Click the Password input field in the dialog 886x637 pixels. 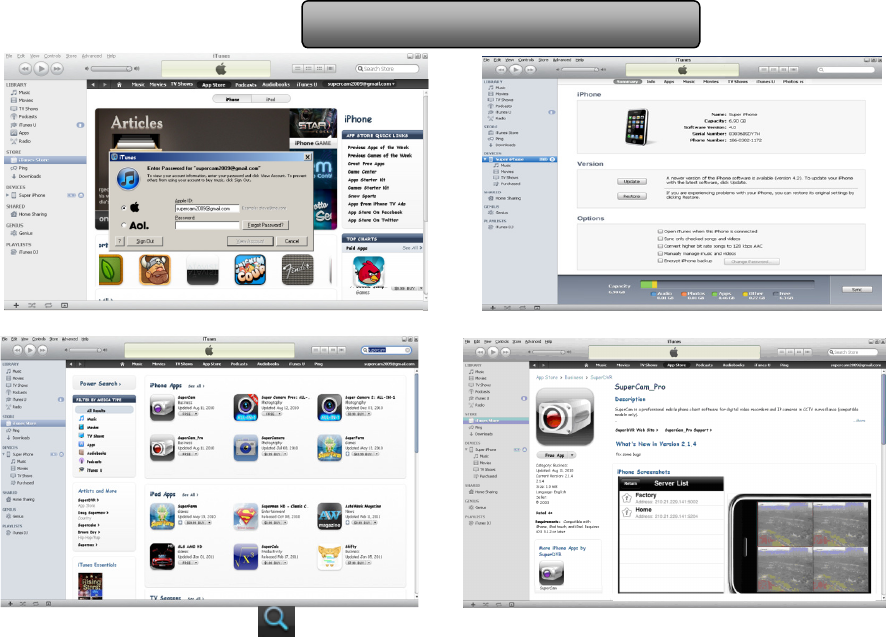tap(207, 225)
